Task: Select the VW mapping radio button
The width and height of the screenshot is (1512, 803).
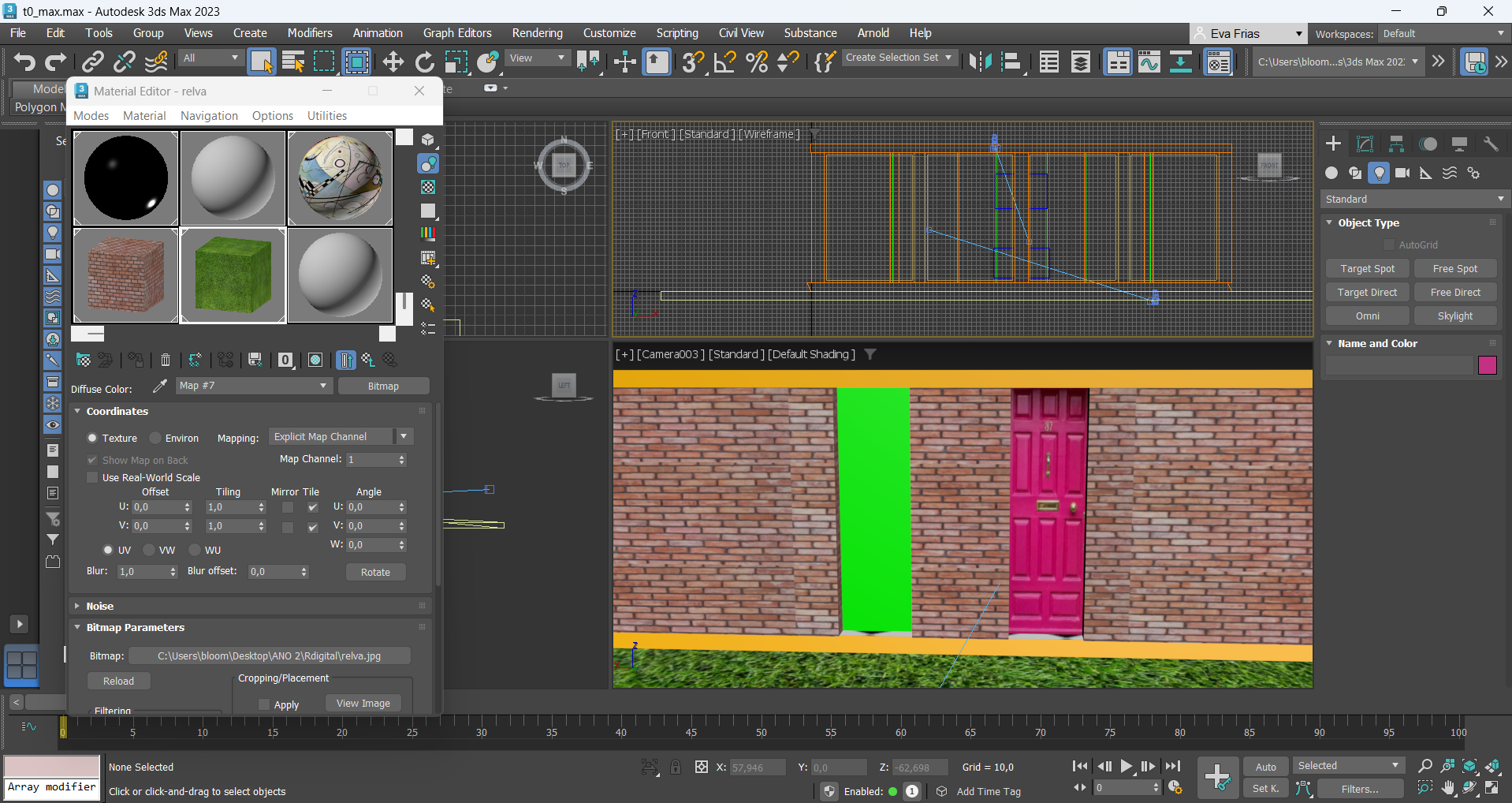Action: [x=150, y=550]
